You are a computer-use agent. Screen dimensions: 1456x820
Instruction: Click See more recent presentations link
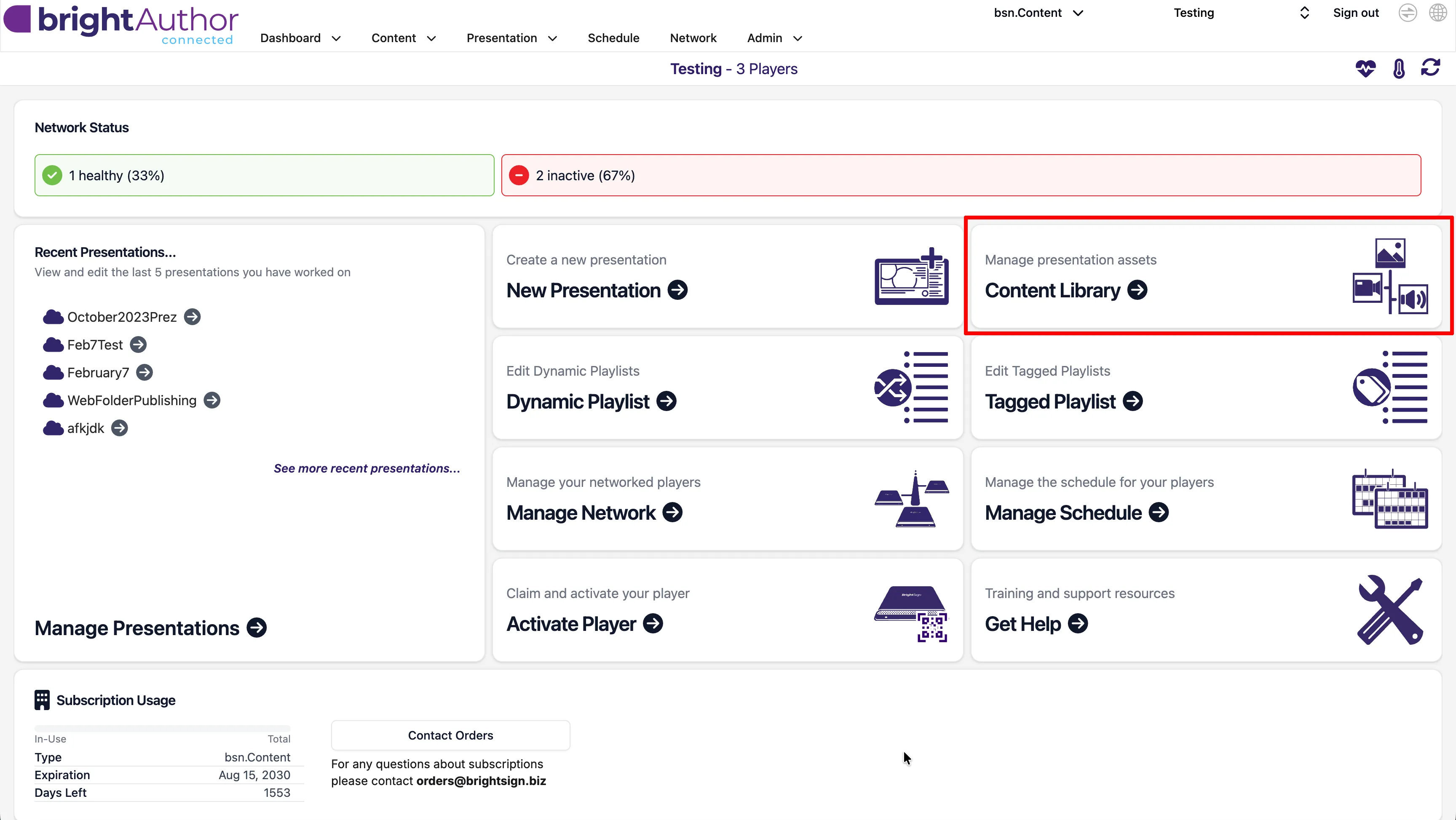pos(367,468)
